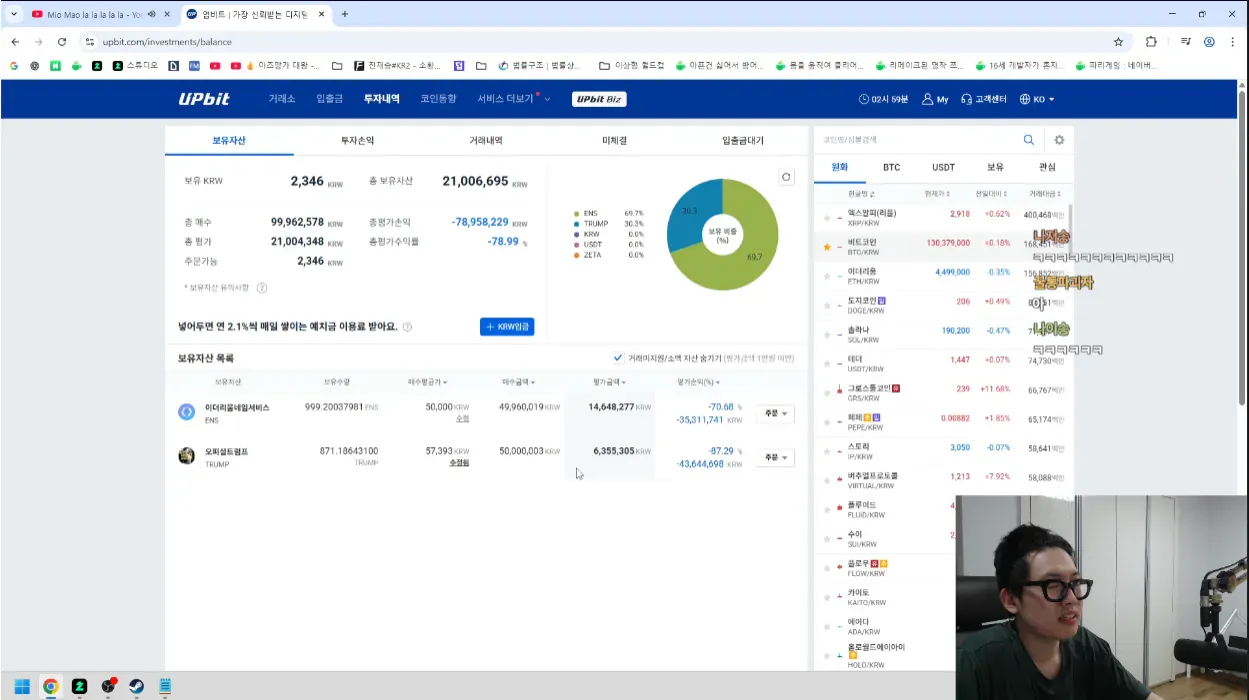
Task: Click the 오피셜트럼프 TRUMP coin icon
Action: (186, 456)
